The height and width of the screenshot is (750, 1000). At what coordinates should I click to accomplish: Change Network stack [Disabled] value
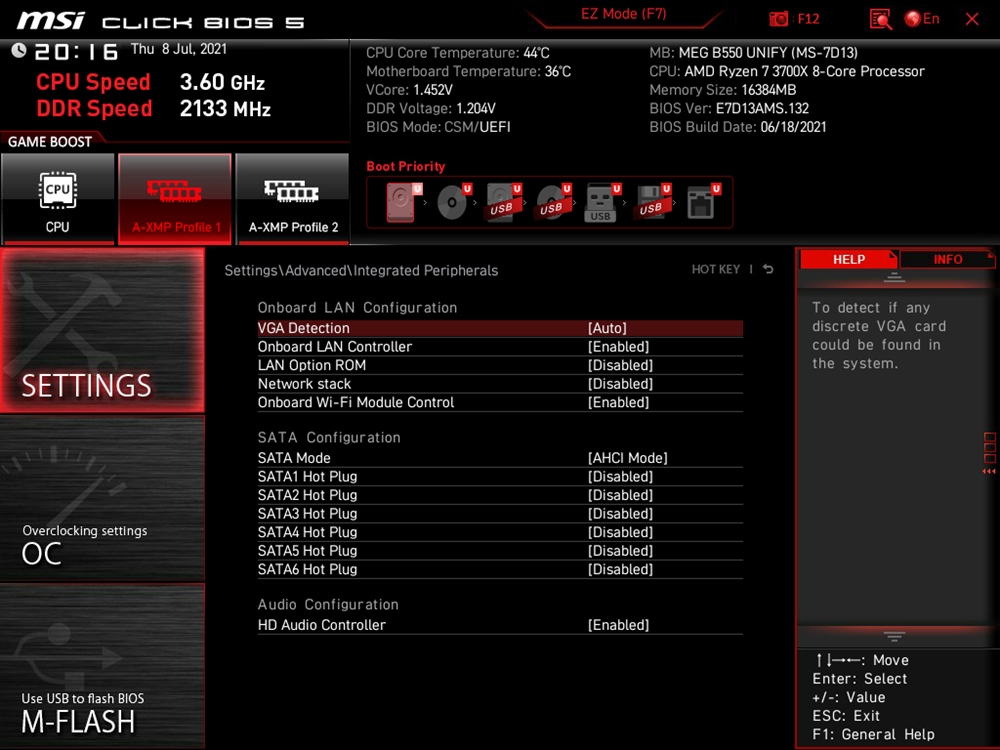(x=620, y=384)
